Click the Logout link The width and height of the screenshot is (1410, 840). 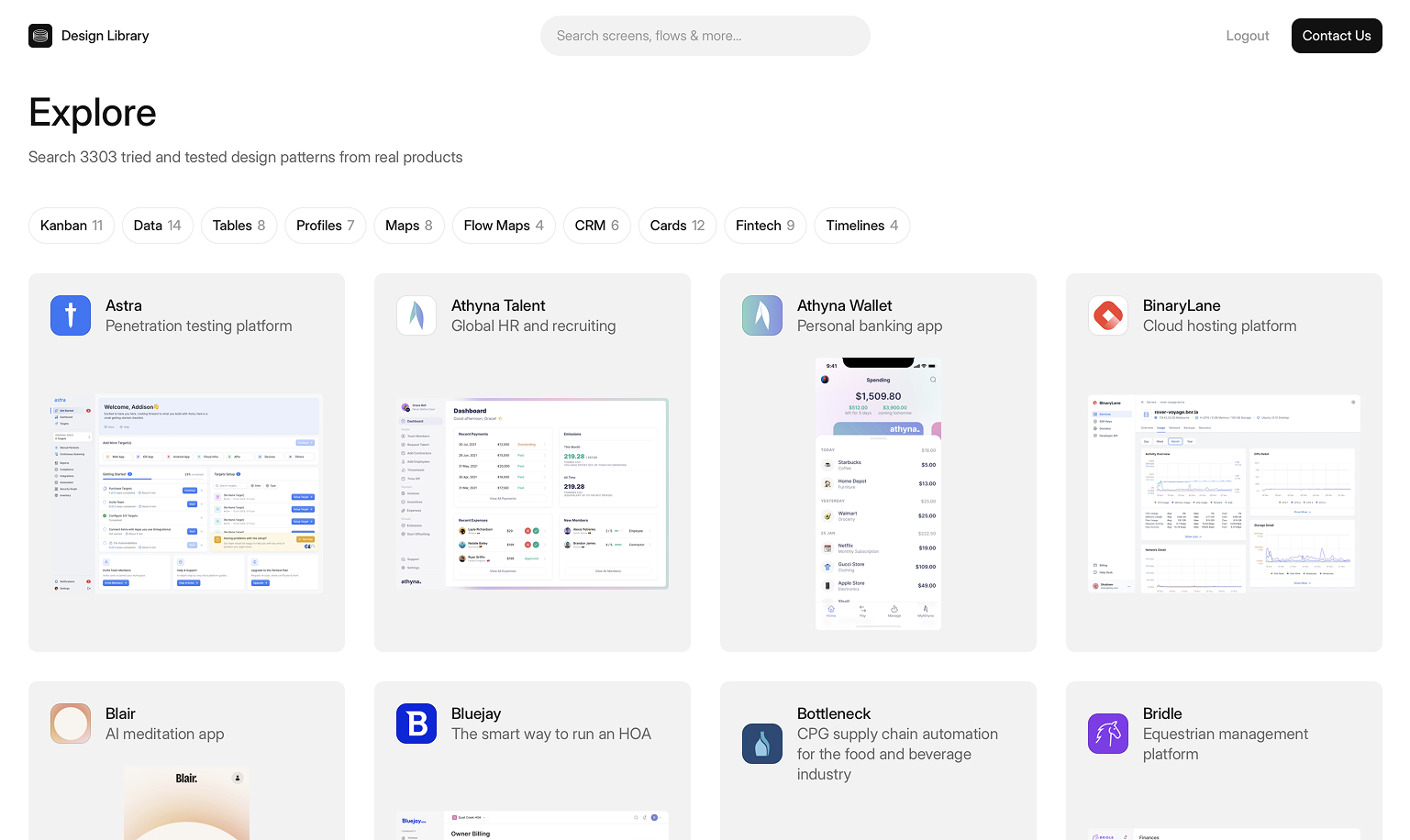click(1247, 36)
